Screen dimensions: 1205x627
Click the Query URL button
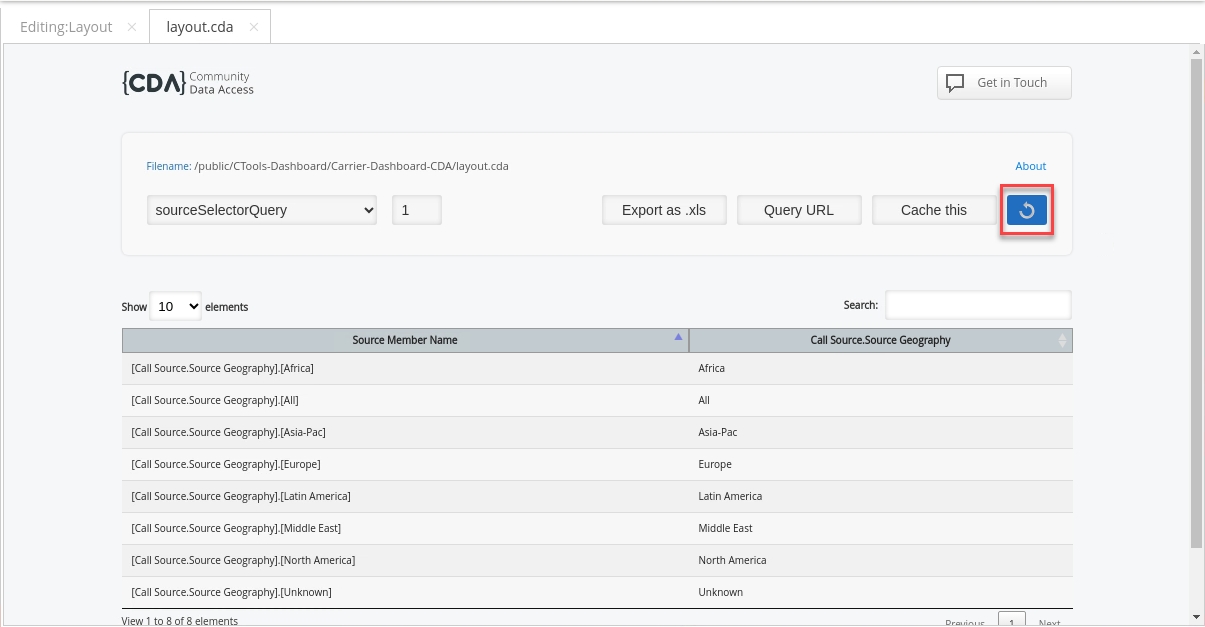[798, 210]
